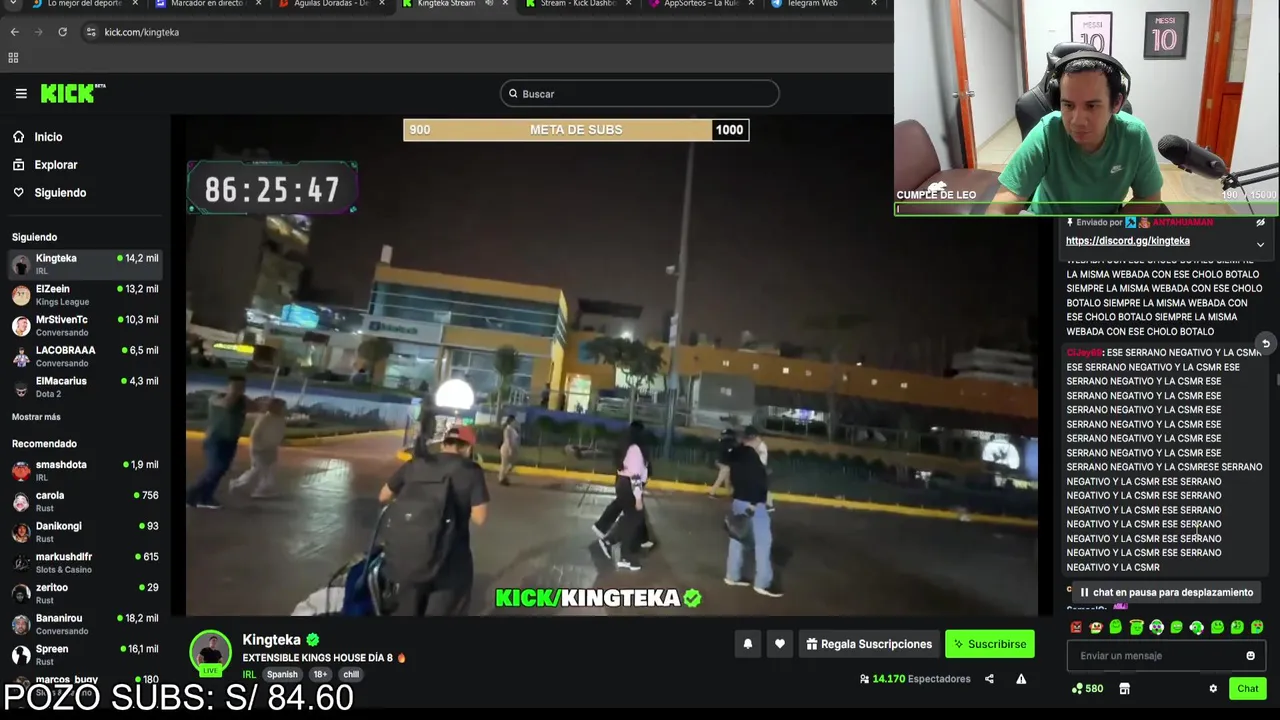1280x720 pixels.
Task: Click the 18+ tag
Action: (320, 675)
